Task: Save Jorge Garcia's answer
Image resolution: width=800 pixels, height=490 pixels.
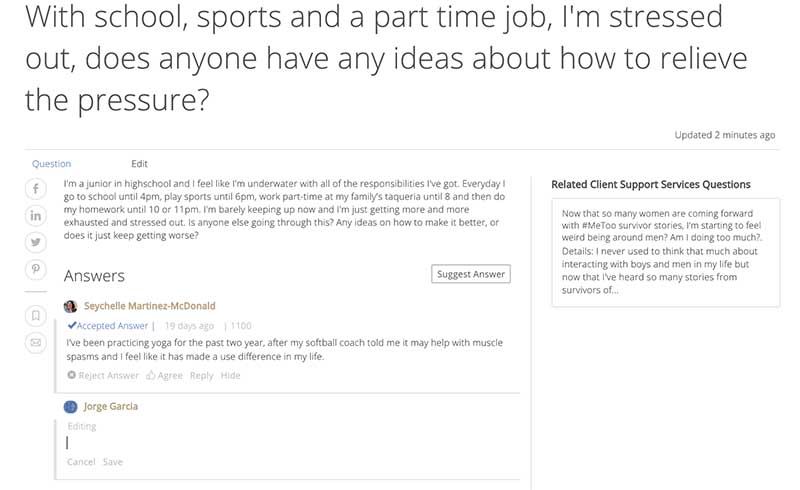Action: click(113, 462)
